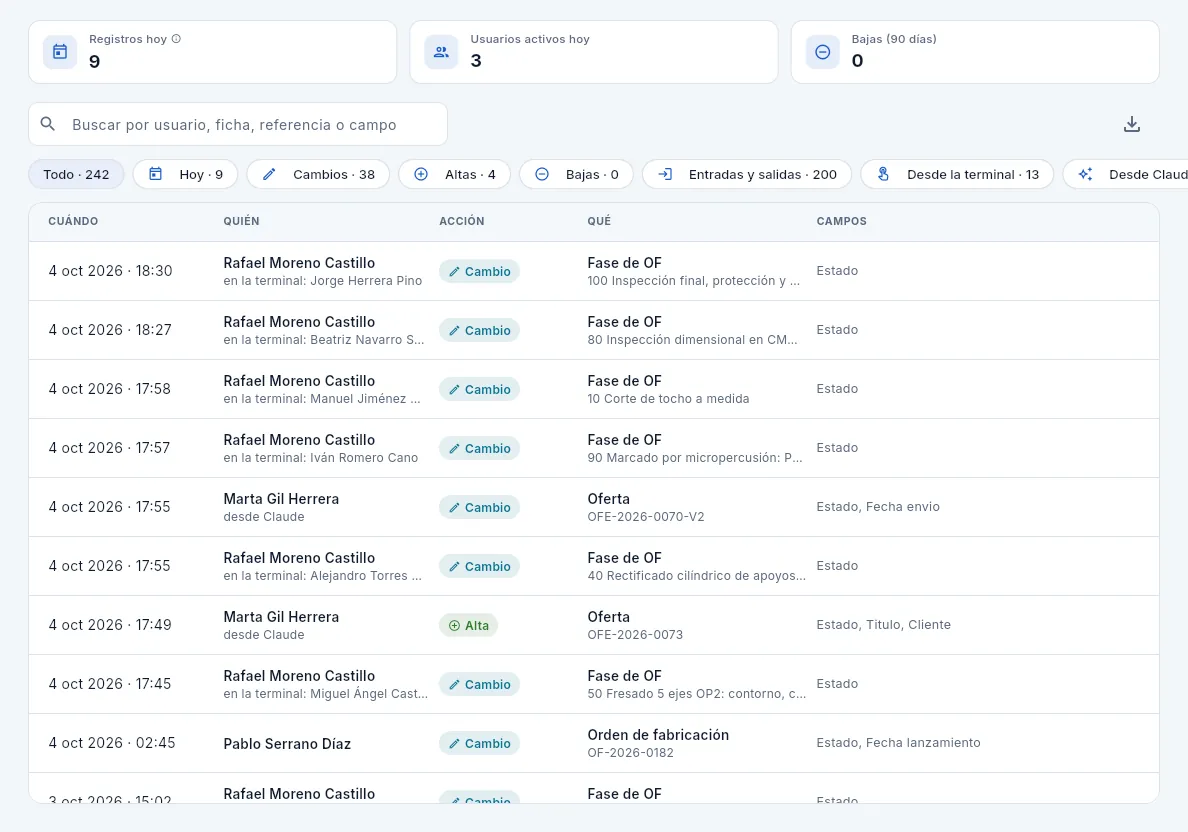Click the 4 oct 2026 · 17:49 timestamp
This screenshot has height=832, width=1188.
click(x=110, y=624)
